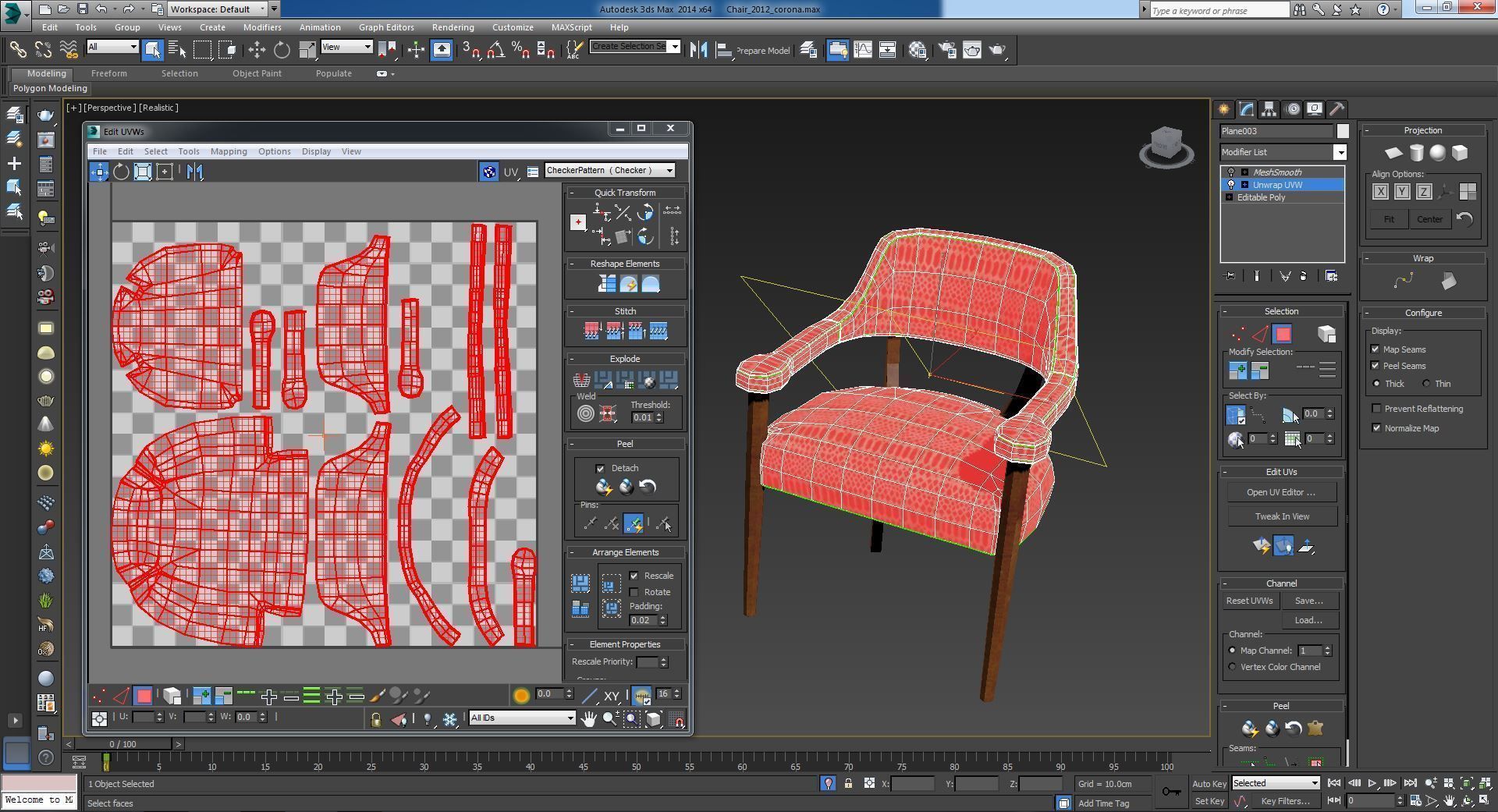Image resolution: width=1498 pixels, height=812 pixels.
Task: Collapse the Arrange Elements rollout
Action: [x=625, y=552]
